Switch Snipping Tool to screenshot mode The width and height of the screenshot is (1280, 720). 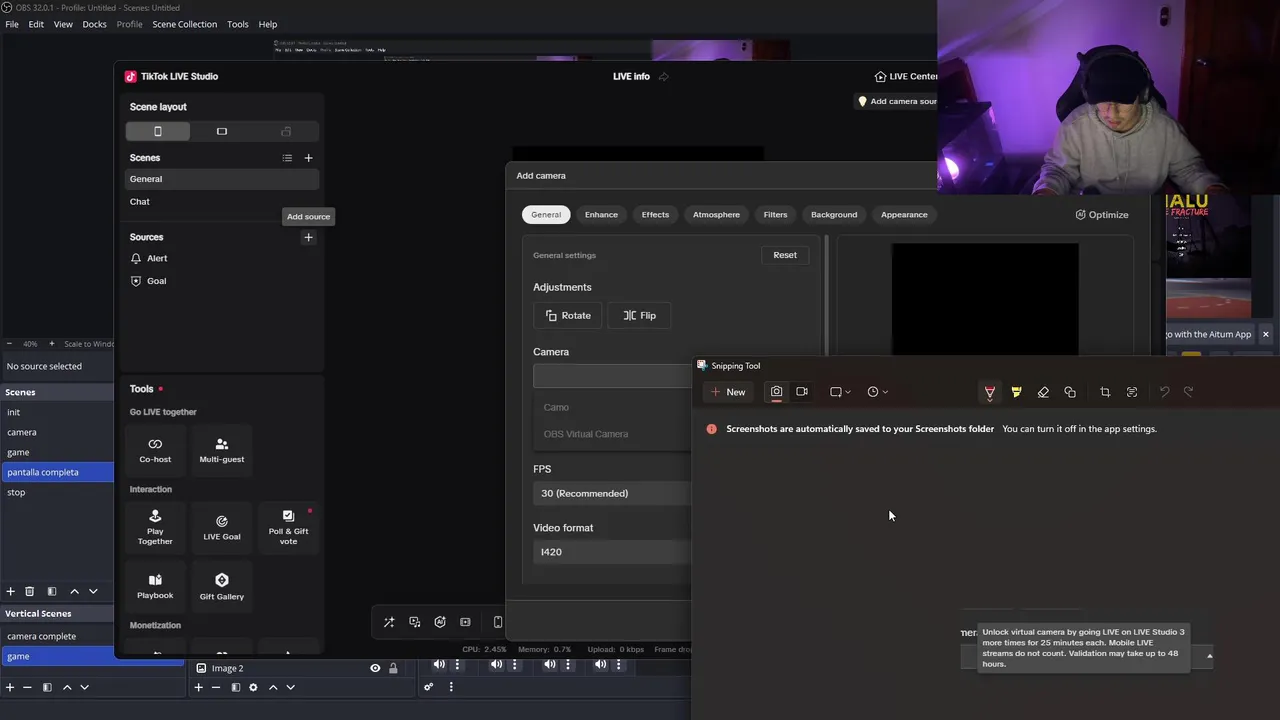pos(776,392)
